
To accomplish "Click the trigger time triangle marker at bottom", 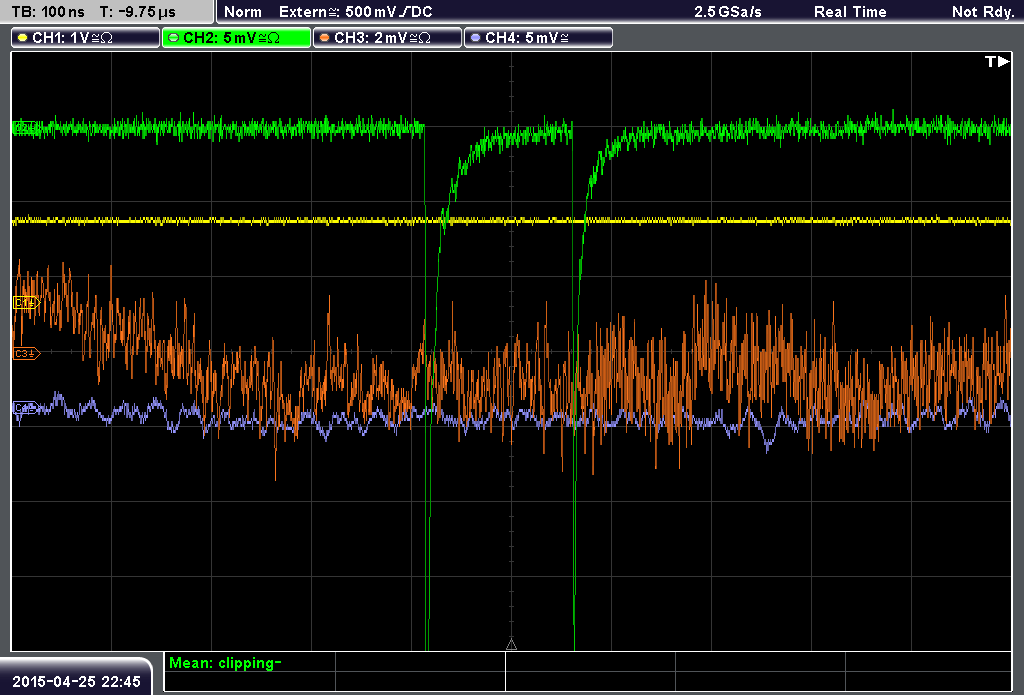I will [x=511, y=645].
